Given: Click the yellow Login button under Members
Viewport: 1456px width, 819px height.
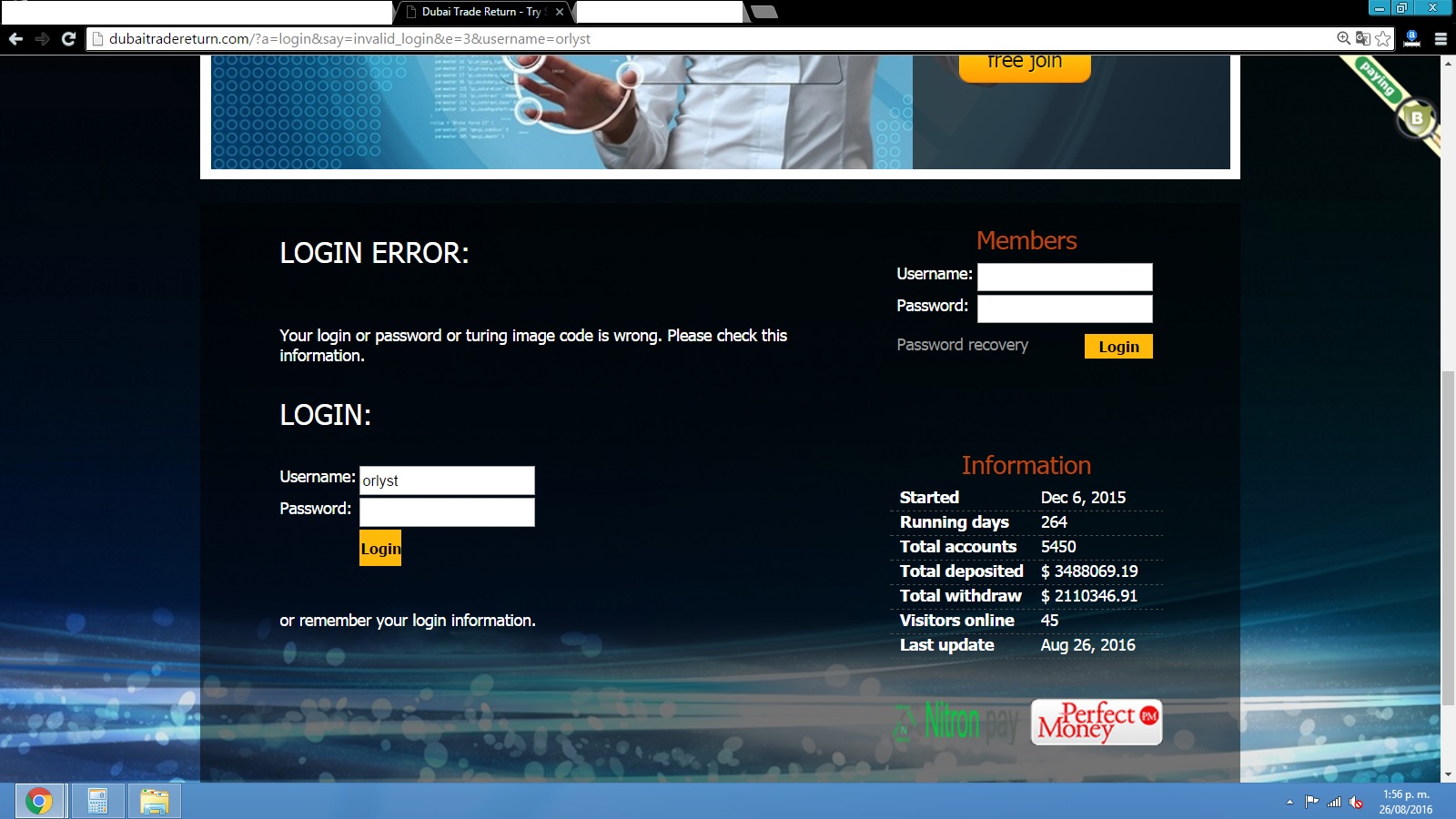Looking at the screenshot, I should [1117, 347].
